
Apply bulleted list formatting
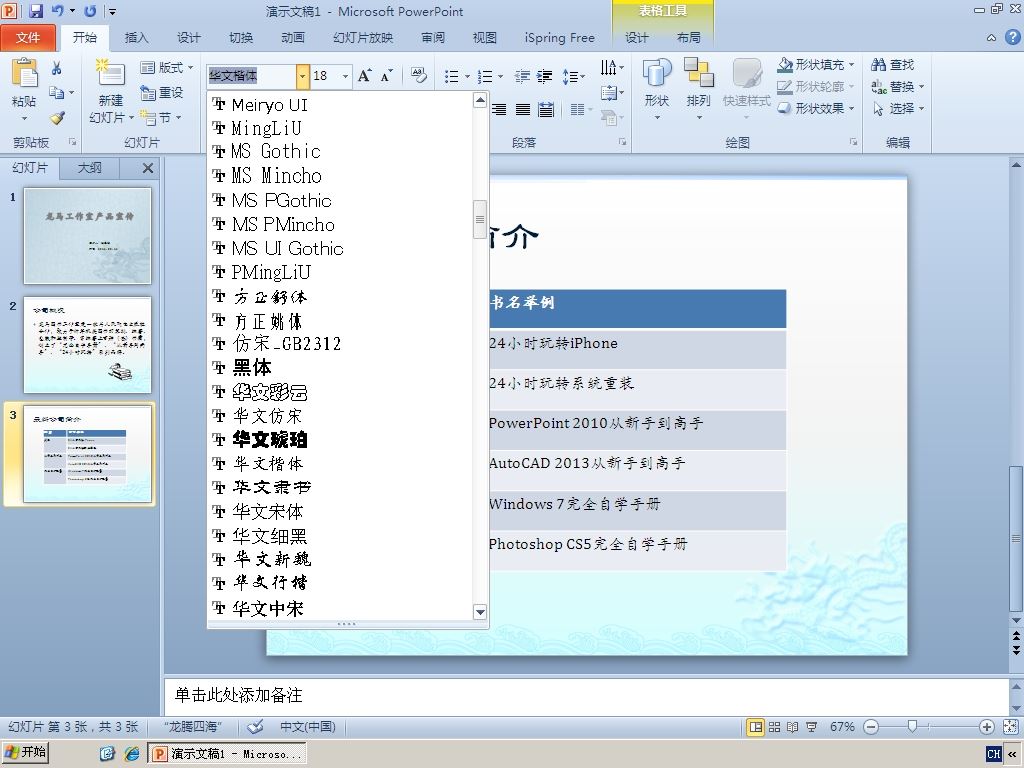451,76
